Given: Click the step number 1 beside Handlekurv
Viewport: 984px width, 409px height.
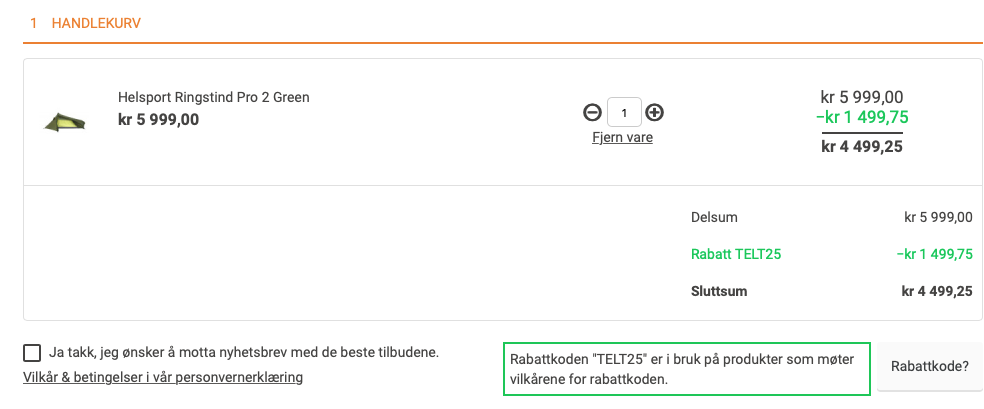Looking at the screenshot, I should click(x=34, y=22).
